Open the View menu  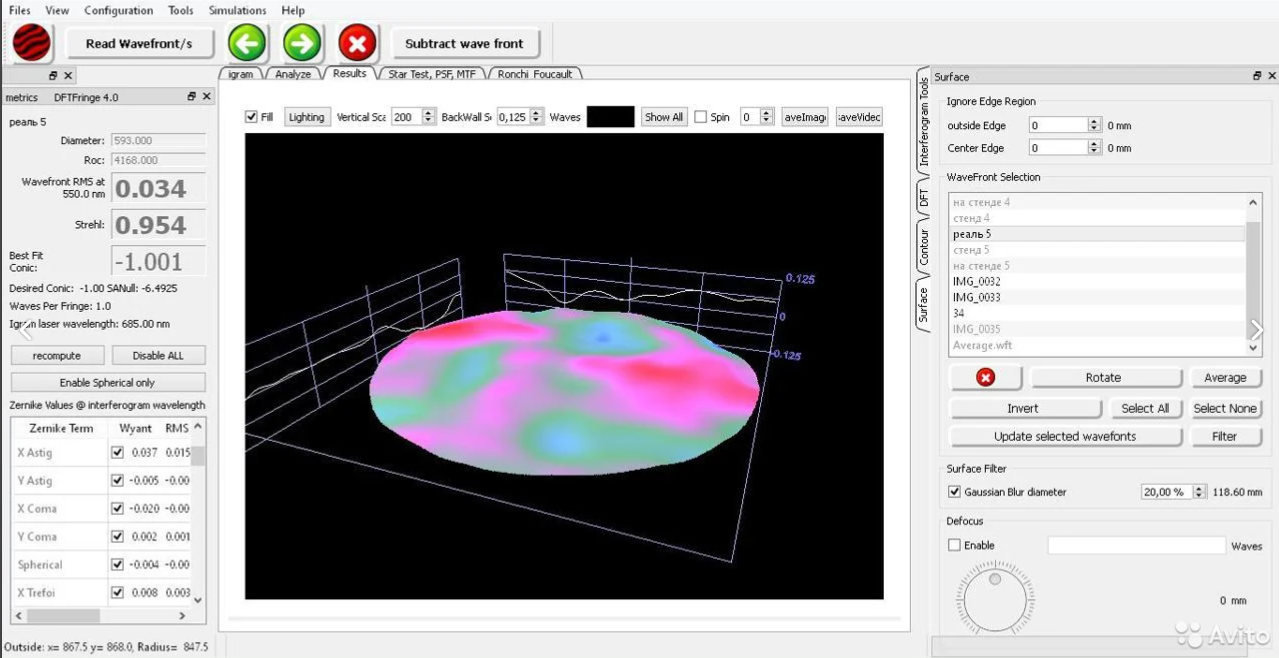click(x=57, y=10)
